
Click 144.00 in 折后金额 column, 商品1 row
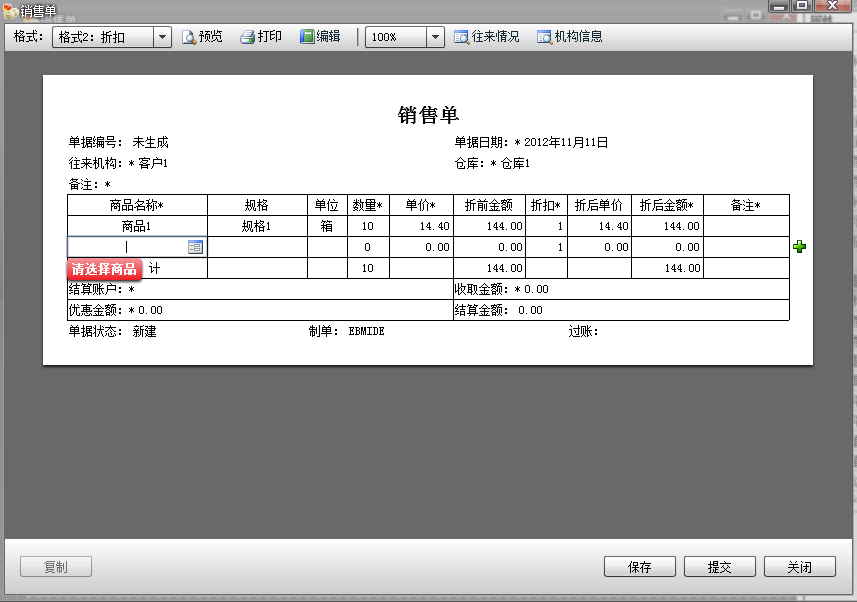[x=667, y=226]
